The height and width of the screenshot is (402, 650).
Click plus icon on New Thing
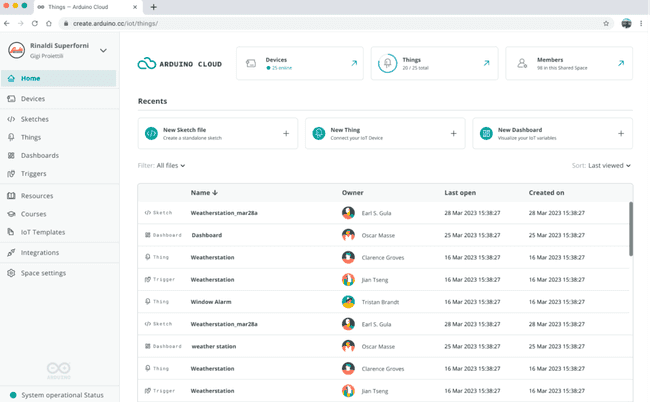coord(453,133)
